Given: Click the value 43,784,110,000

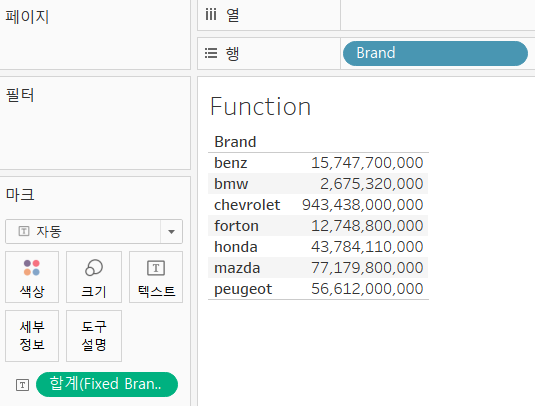Looking at the screenshot, I should point(367,247).
